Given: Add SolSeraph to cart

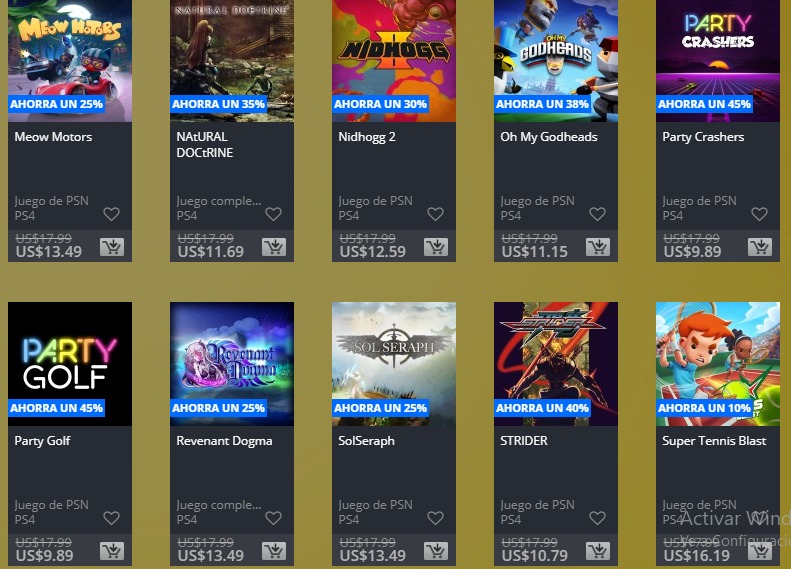Looking at the screenshot, I should 436,551.
